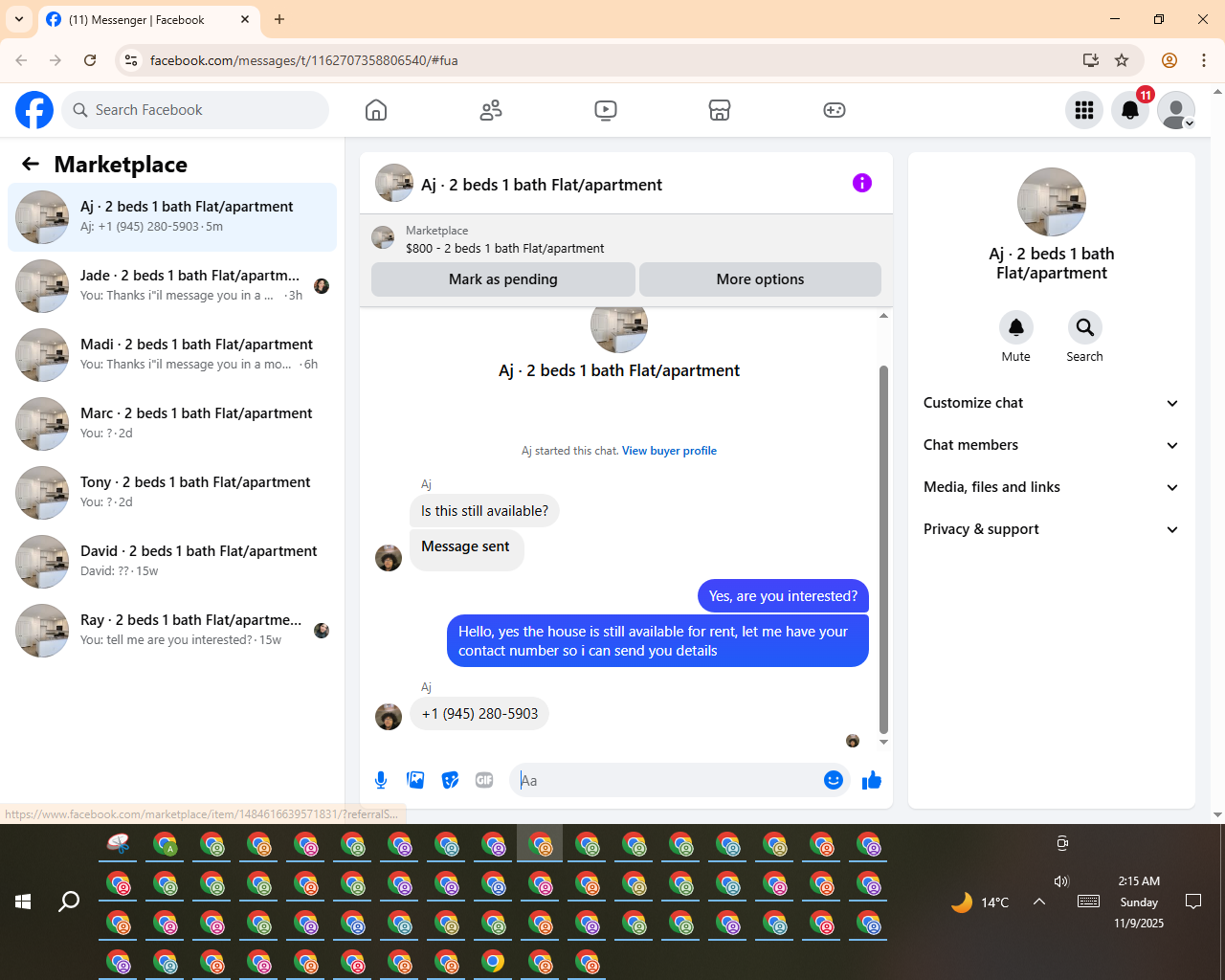The image size is (1225, 980).
Task: Click More options button
Action: [760, 279]
